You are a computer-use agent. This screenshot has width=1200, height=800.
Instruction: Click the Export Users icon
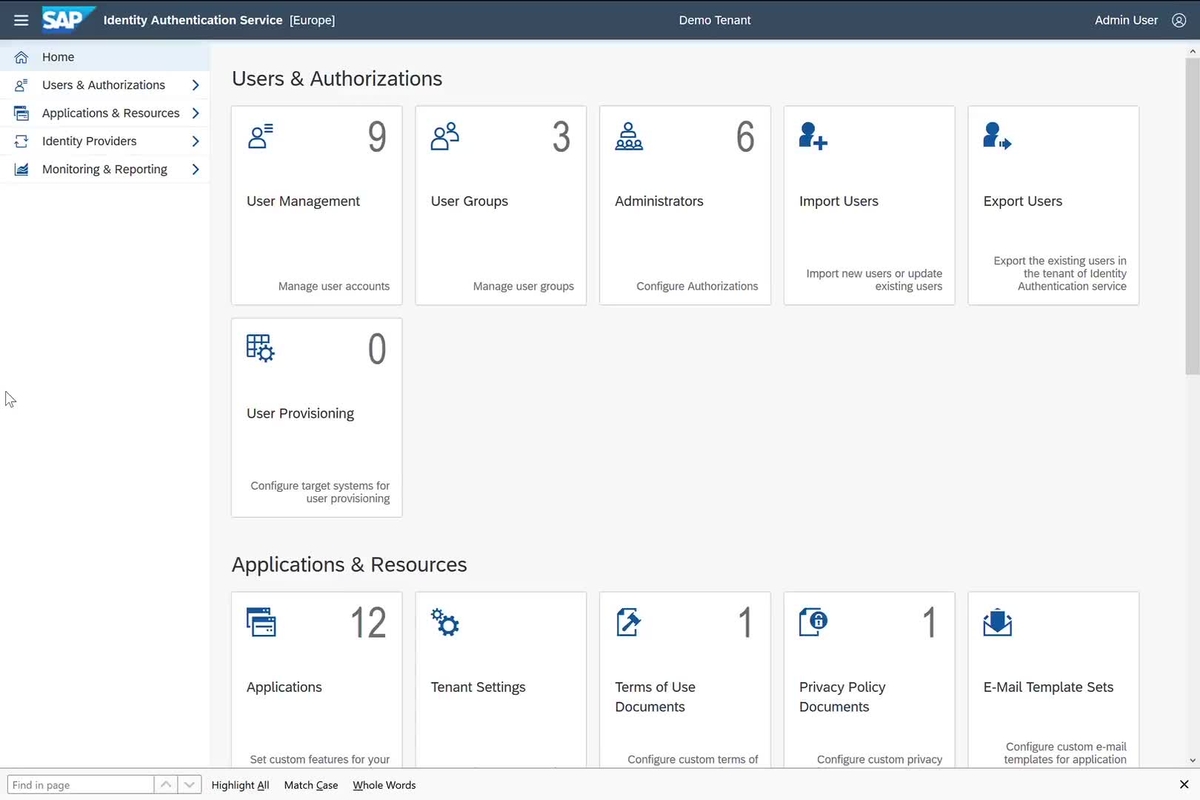tap(996, 136)
